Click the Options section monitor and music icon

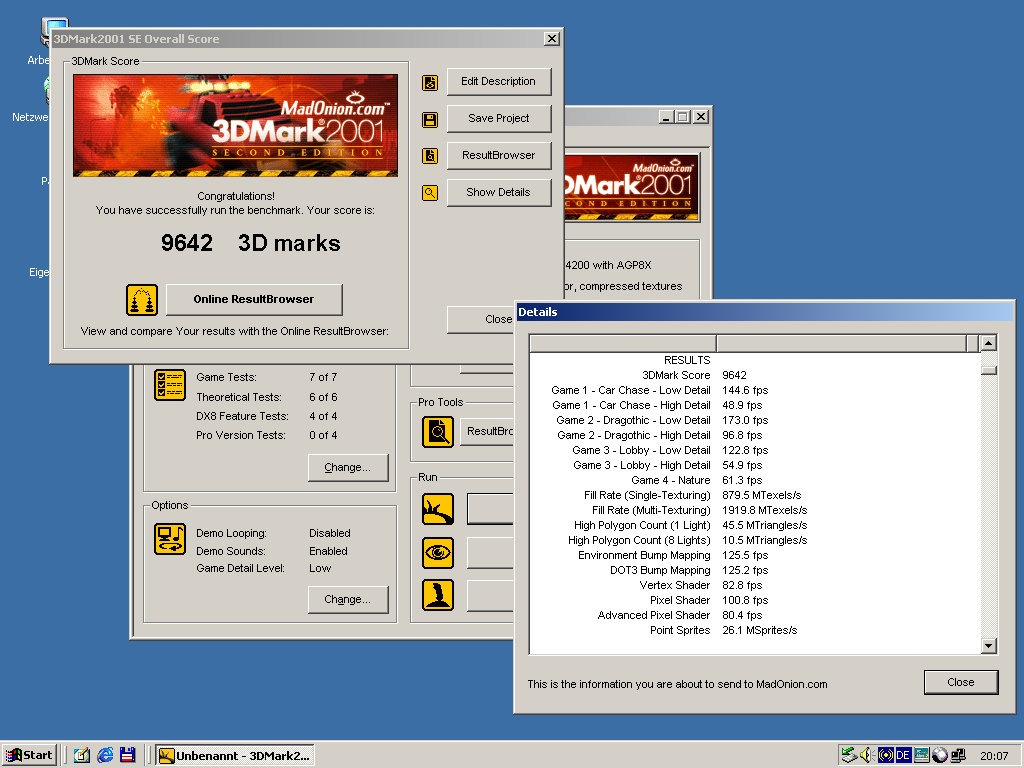point(170,538)
